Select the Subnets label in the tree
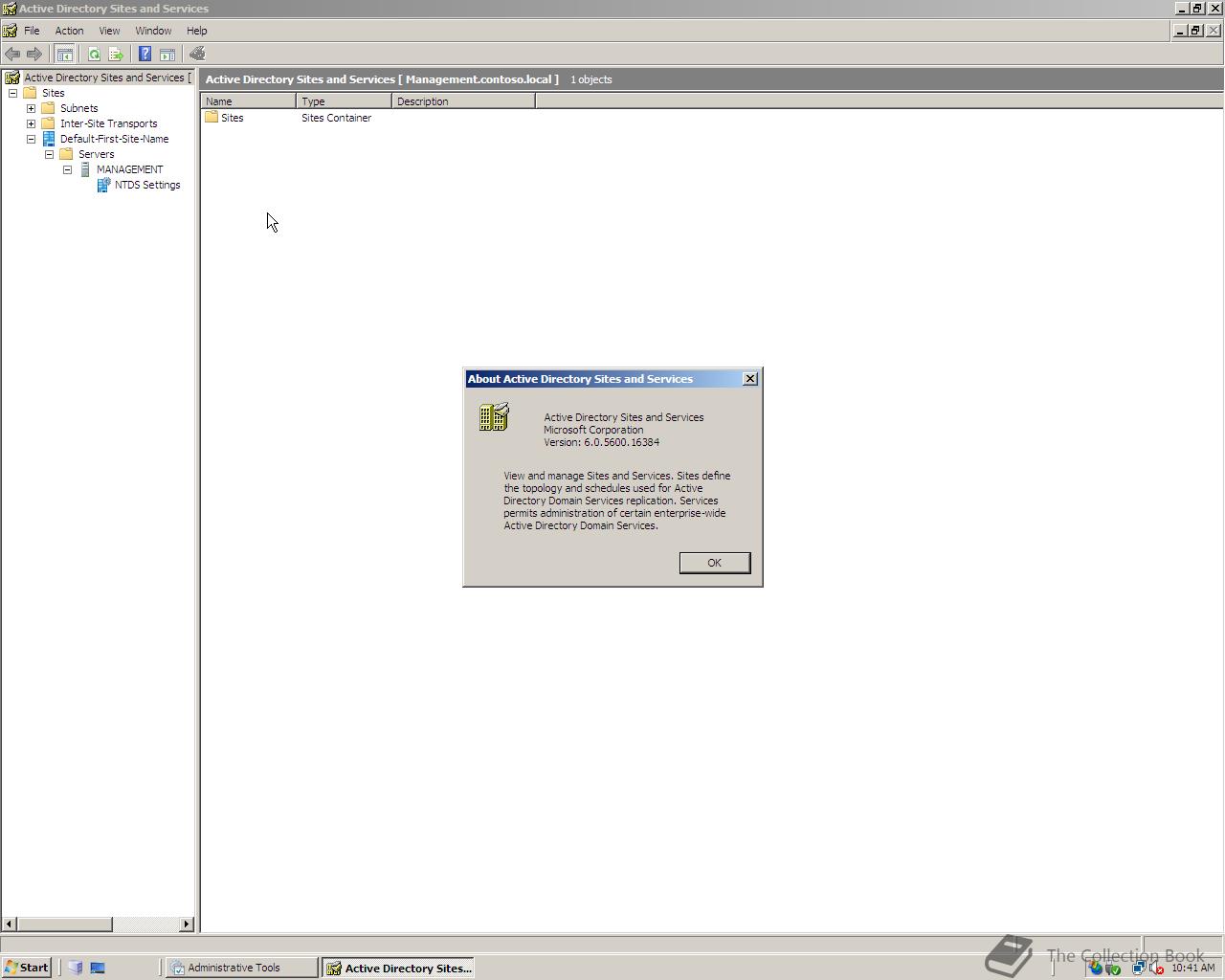 78,108
